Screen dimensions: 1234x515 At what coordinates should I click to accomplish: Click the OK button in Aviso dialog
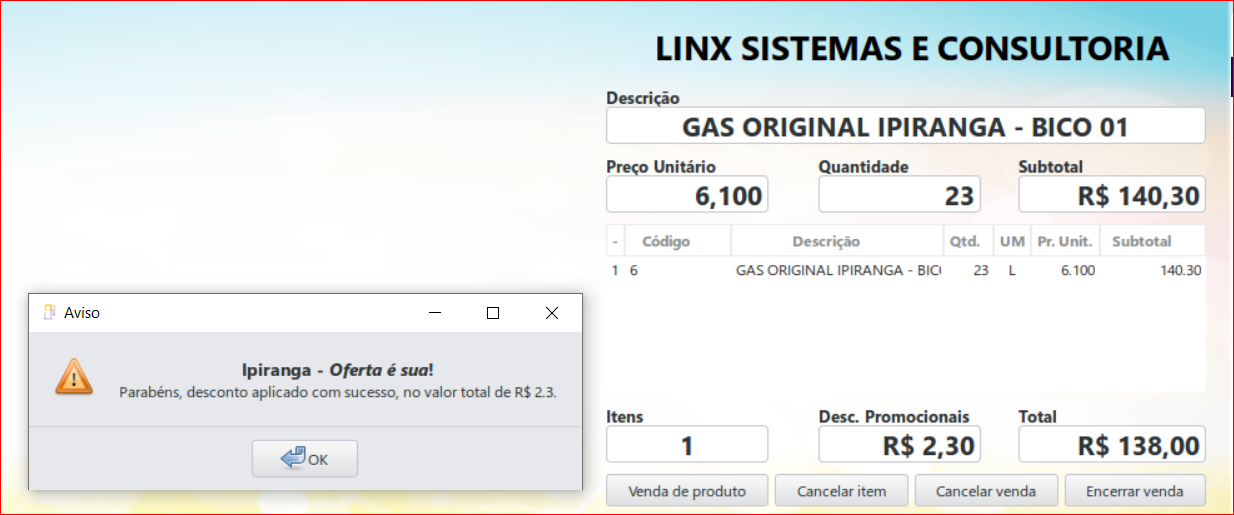click(x=304, y=459)
